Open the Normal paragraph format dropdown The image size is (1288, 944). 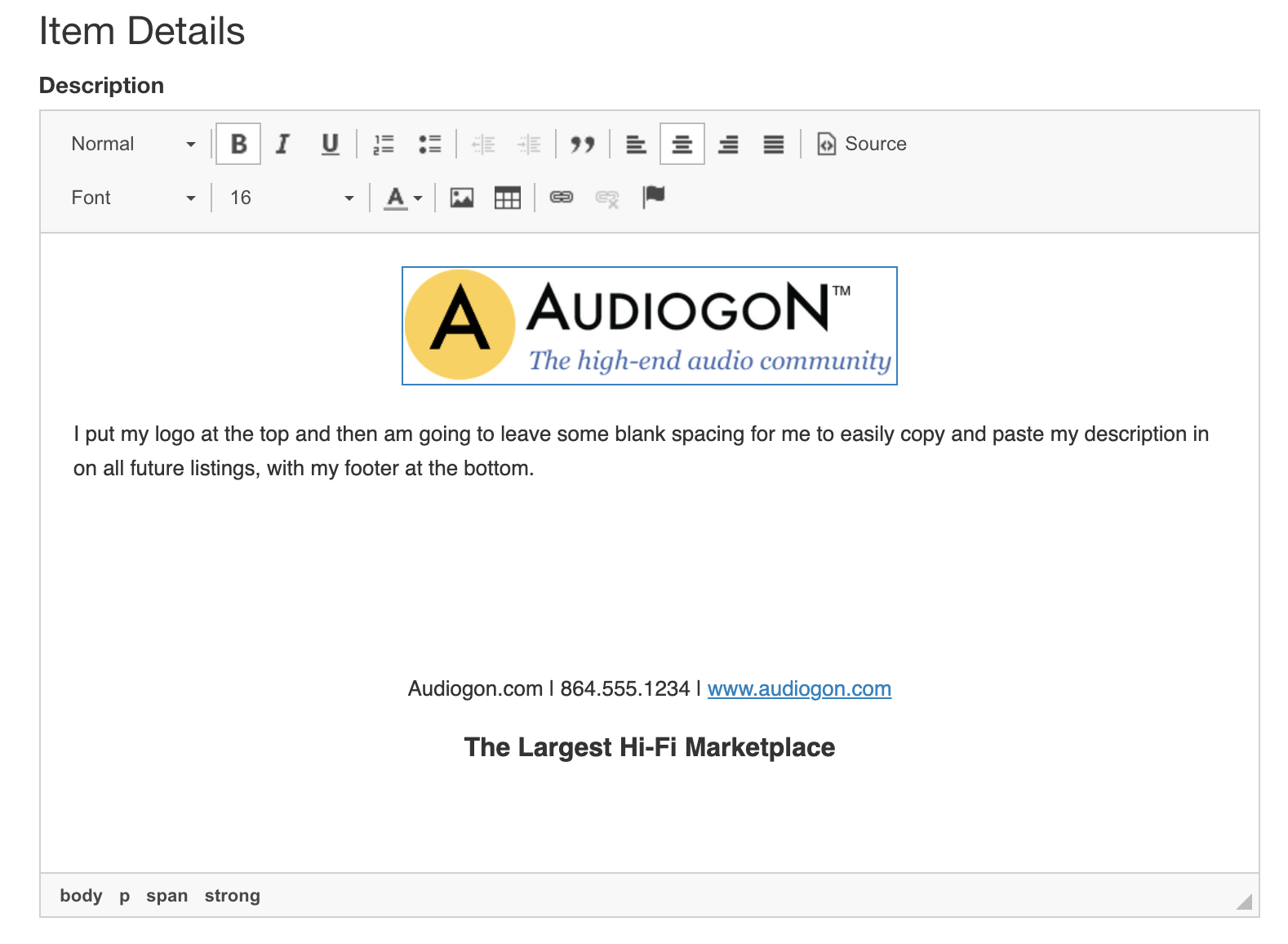point(133,144)
